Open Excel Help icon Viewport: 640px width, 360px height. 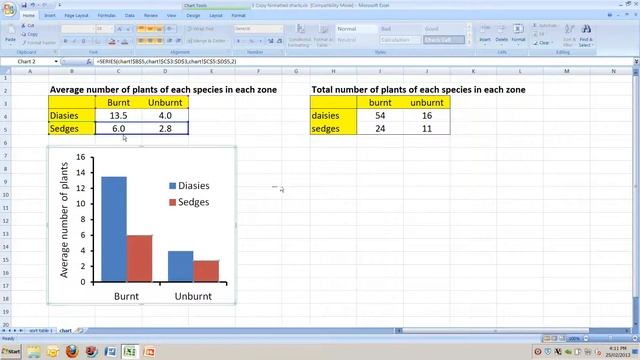[610, 15]
